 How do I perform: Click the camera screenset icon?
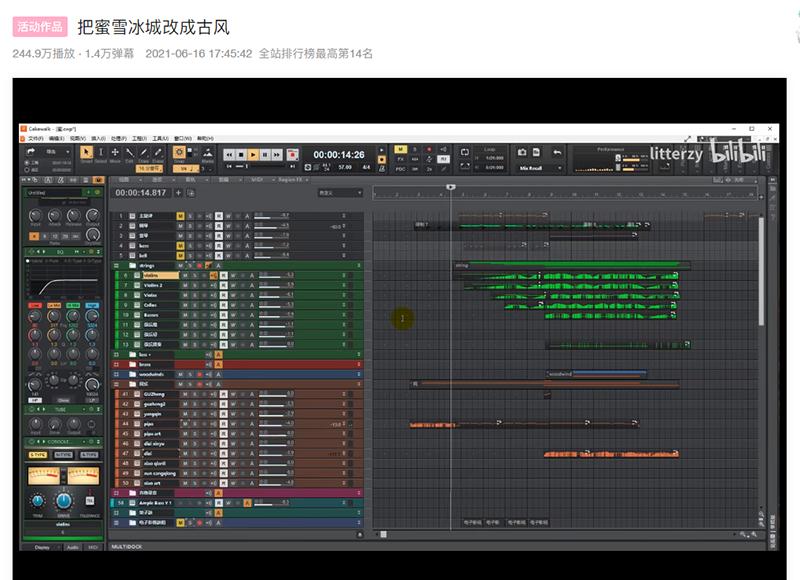coord(522,153)
